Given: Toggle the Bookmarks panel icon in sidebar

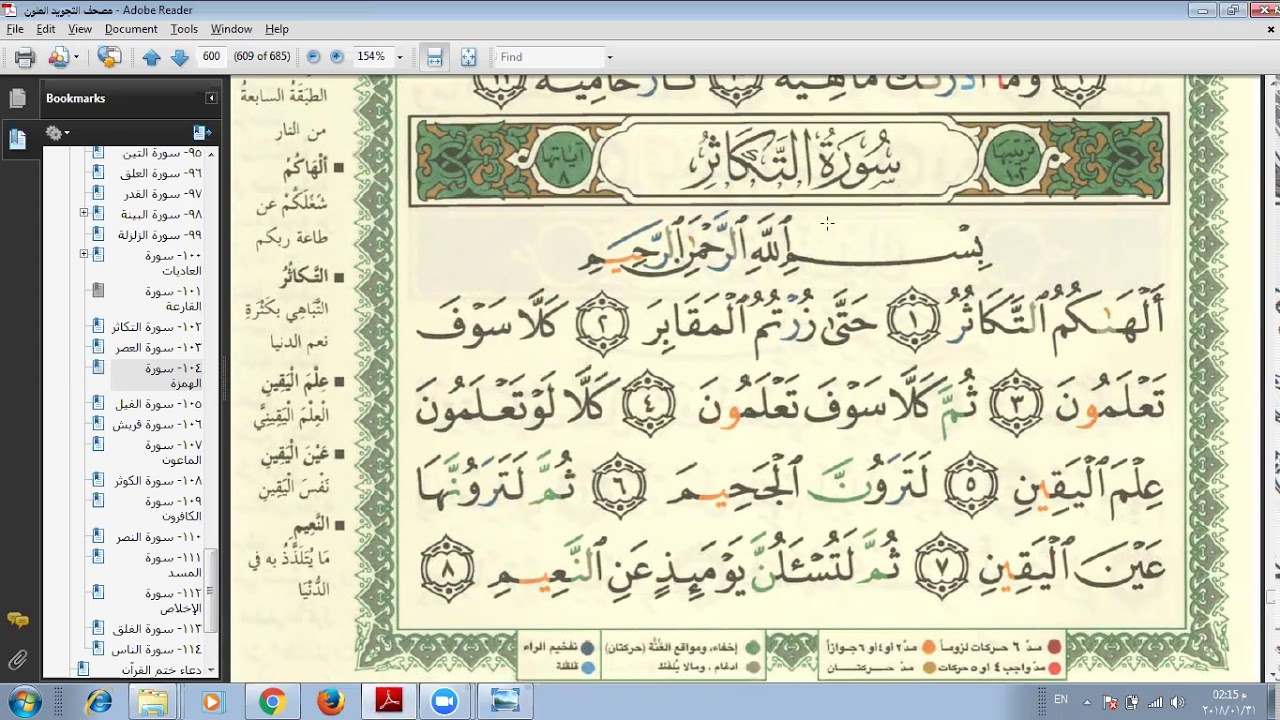Looking at the screenshot, I should [x=17, y=139].
